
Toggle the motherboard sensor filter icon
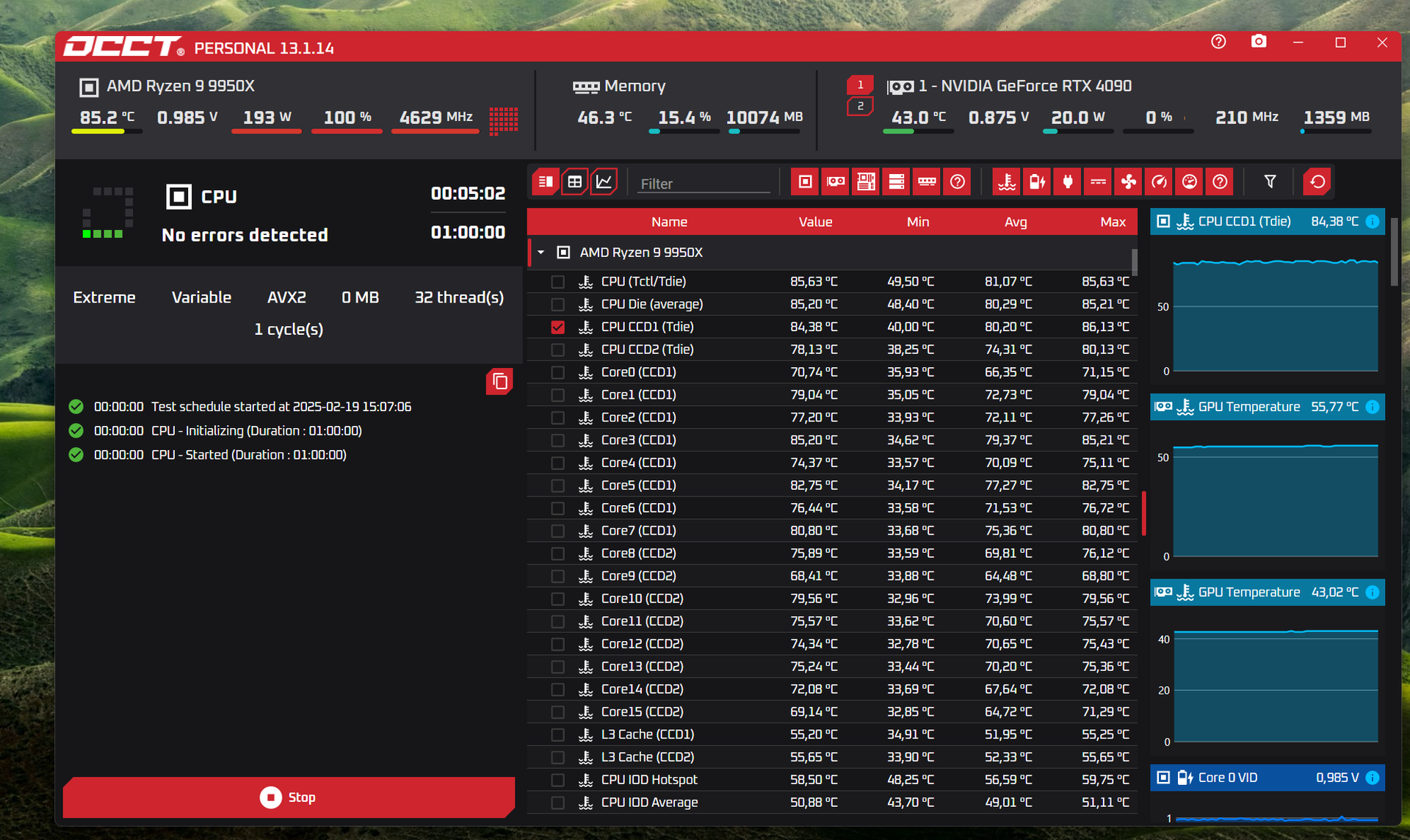click(866, 182)
